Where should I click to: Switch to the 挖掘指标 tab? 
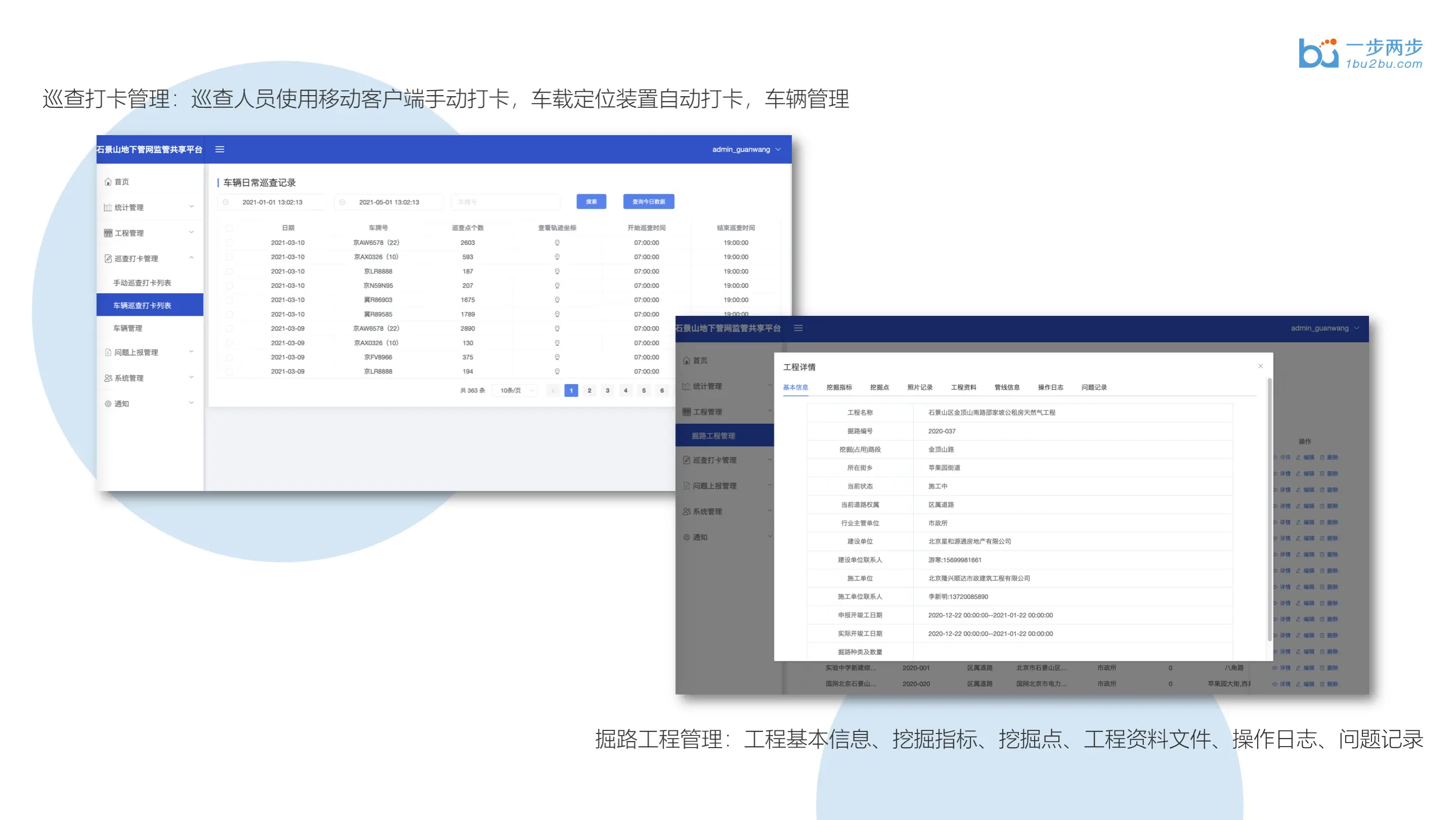(839, 387)
